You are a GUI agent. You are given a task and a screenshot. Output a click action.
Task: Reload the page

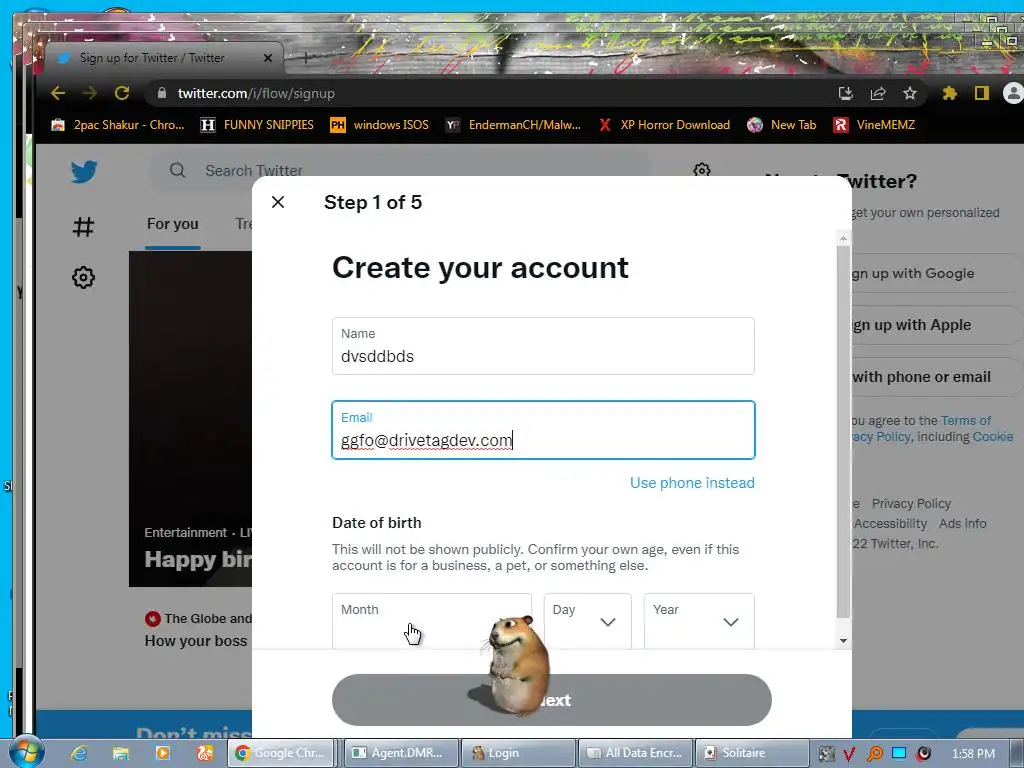click(122, 93)
